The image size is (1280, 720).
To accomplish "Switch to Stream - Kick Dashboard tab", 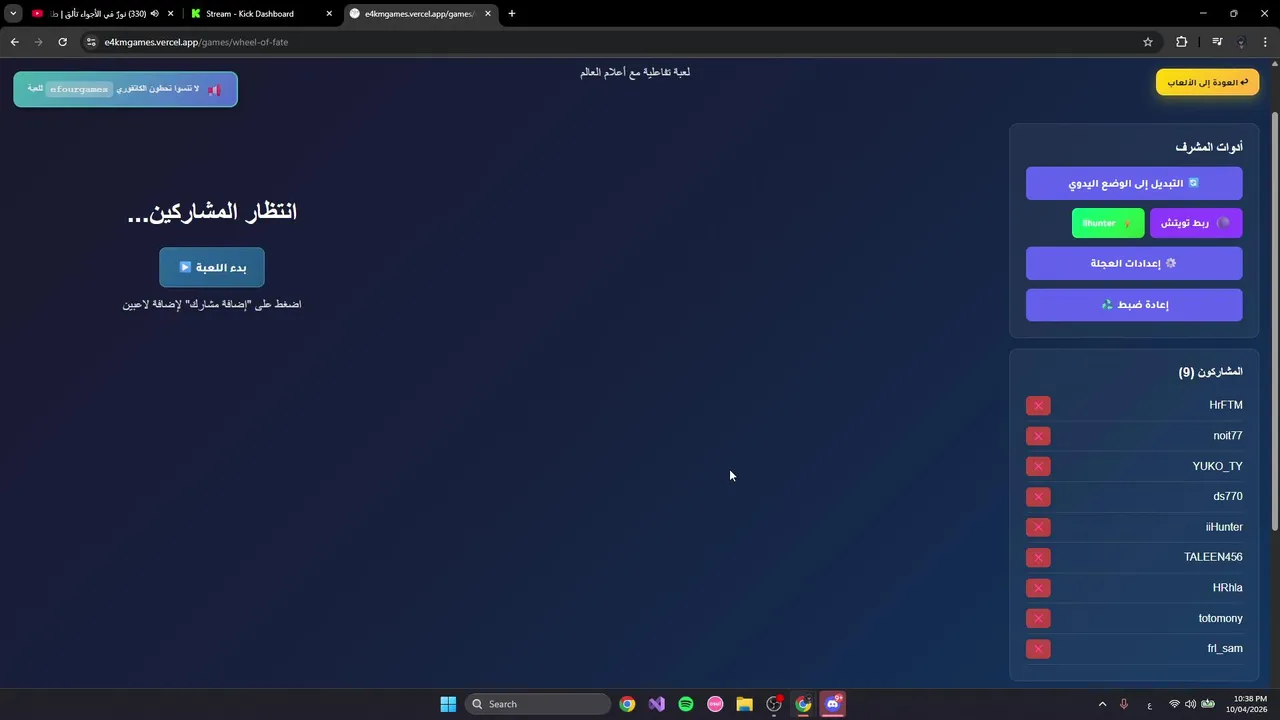I will tap(250, 14).
